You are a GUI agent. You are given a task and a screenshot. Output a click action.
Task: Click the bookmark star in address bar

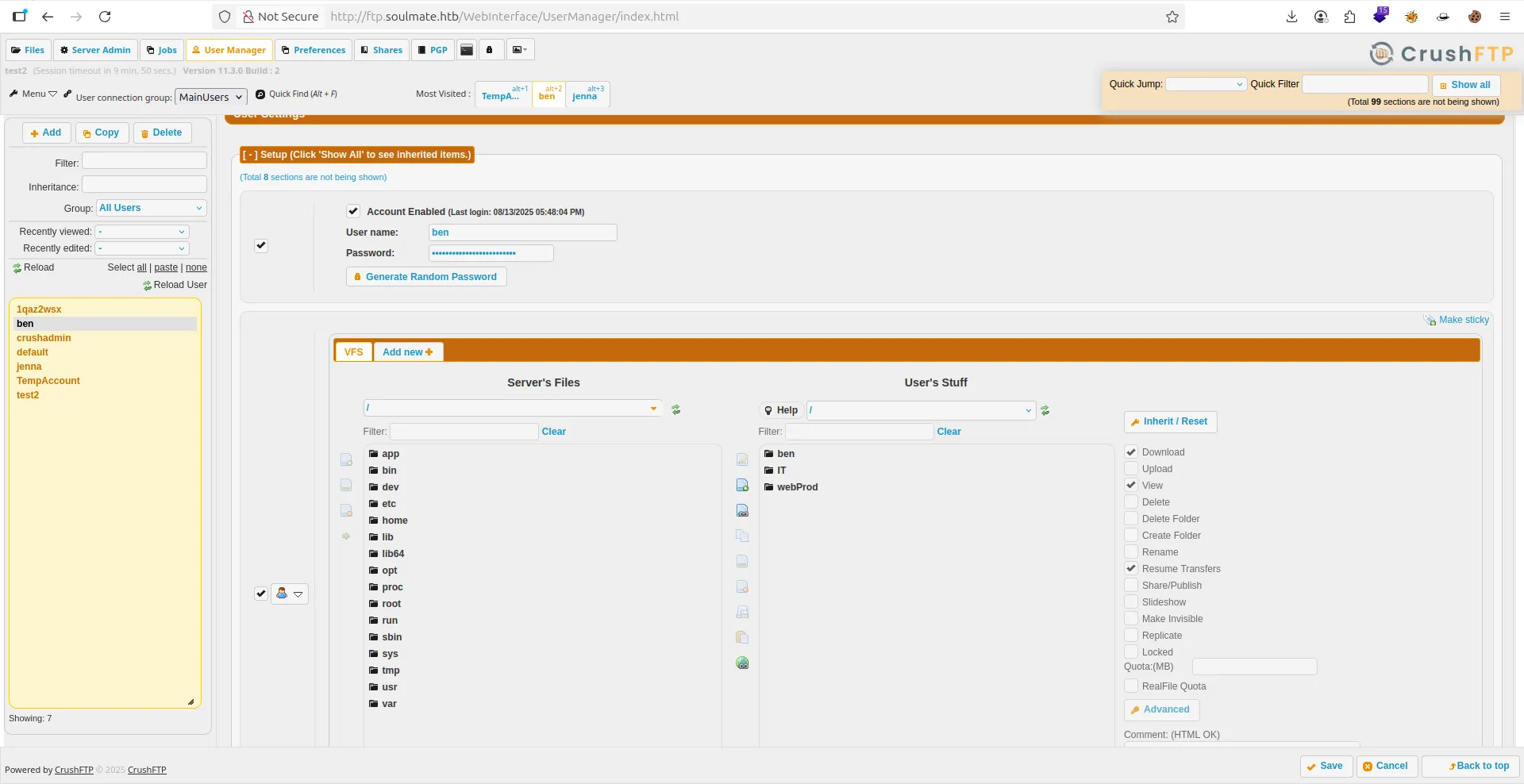coord(1172,17)
